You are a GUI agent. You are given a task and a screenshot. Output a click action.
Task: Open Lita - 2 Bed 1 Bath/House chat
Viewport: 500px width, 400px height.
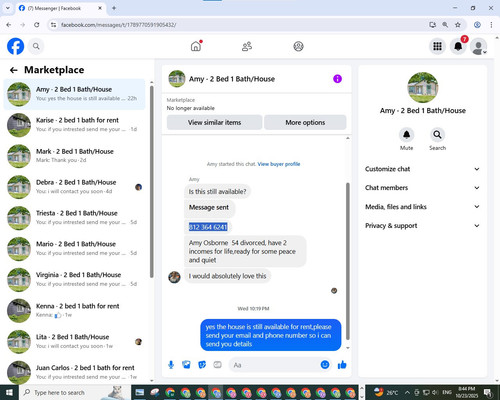74,342
